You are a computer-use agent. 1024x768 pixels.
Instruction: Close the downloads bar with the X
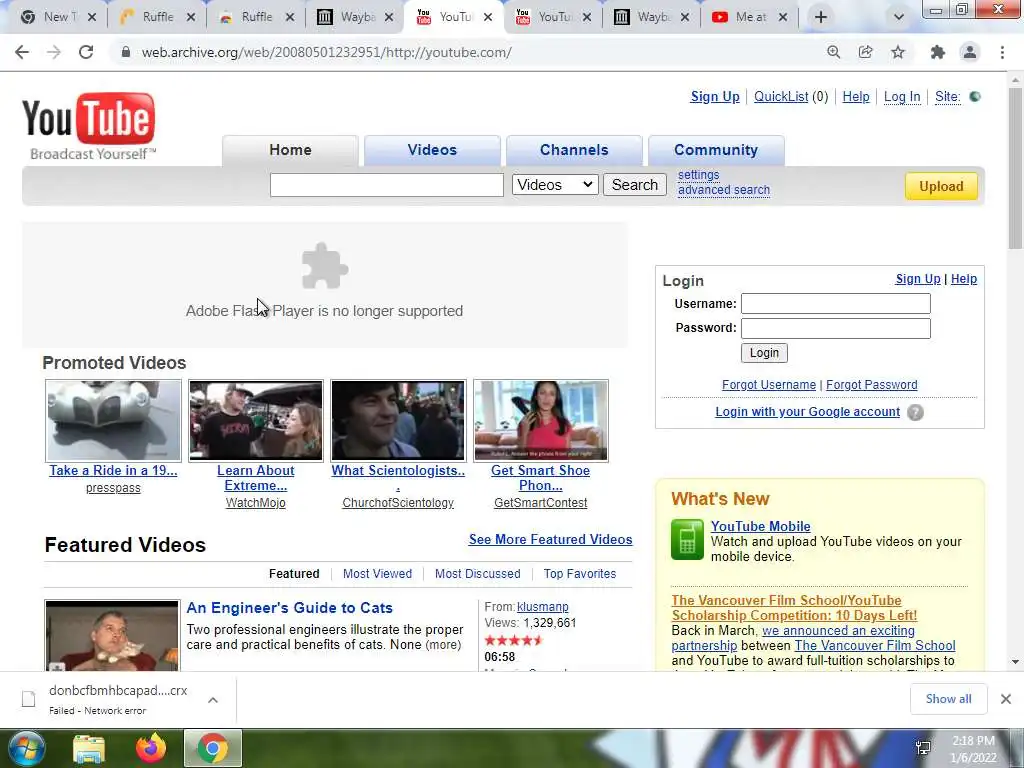(x=1006, y=699)
